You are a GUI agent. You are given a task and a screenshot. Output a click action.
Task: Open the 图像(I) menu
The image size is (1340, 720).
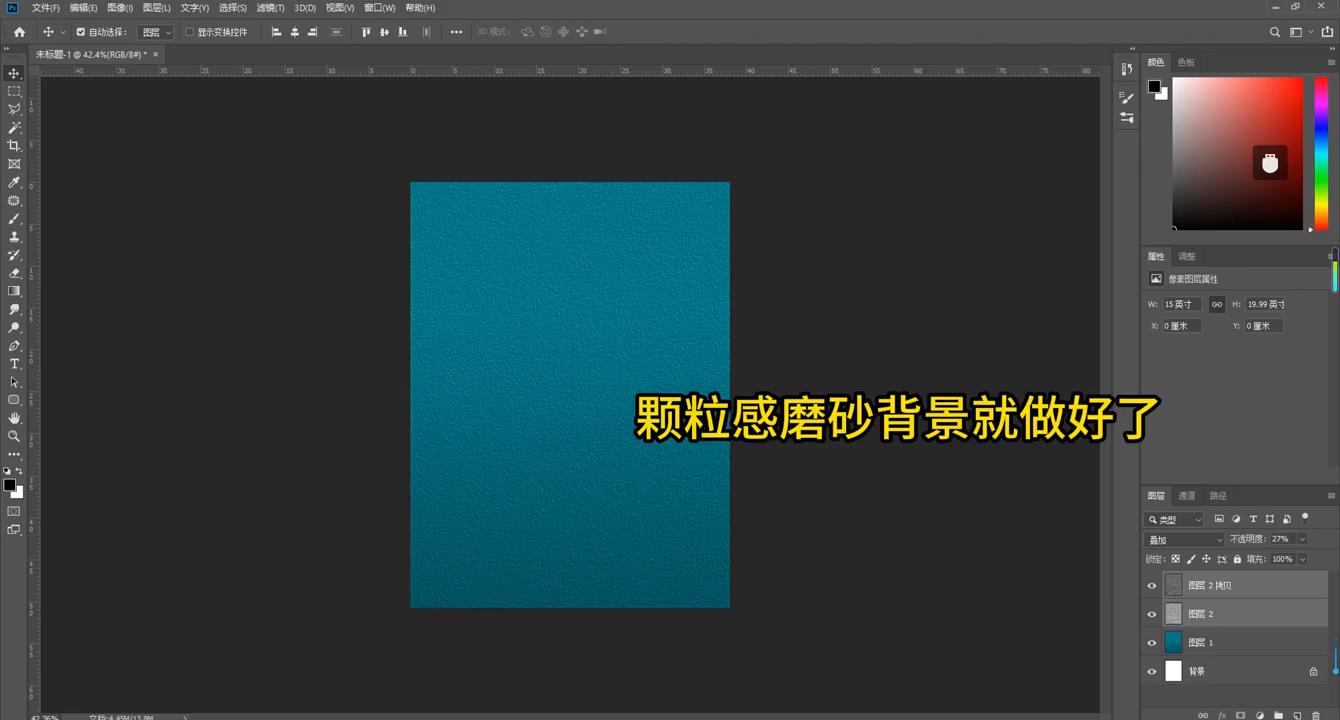click(x=119, y=8)
